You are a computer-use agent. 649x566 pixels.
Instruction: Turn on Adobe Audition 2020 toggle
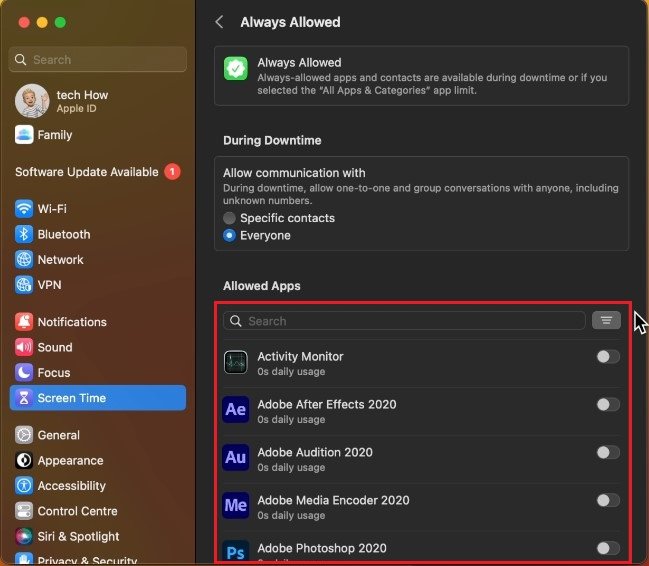click(607, 453)
